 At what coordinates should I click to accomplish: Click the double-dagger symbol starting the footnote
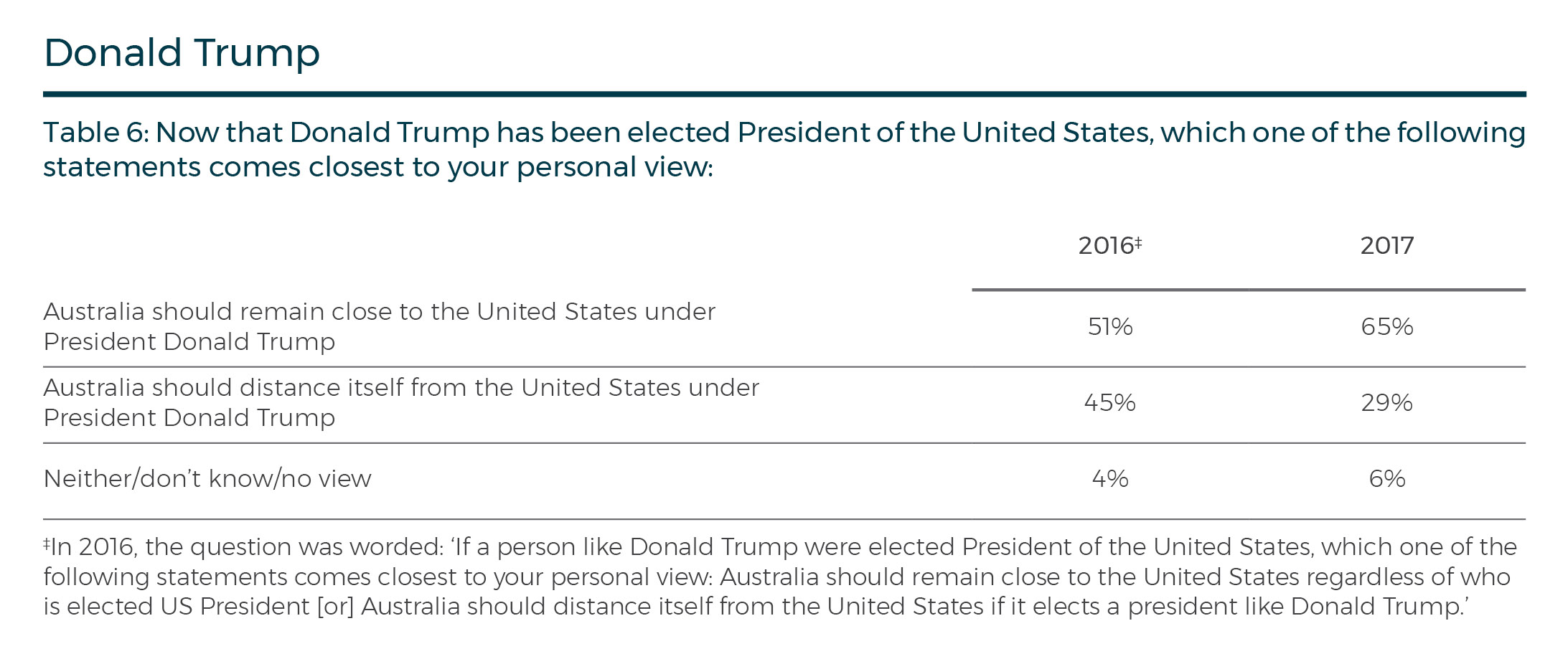click(47, 543)
